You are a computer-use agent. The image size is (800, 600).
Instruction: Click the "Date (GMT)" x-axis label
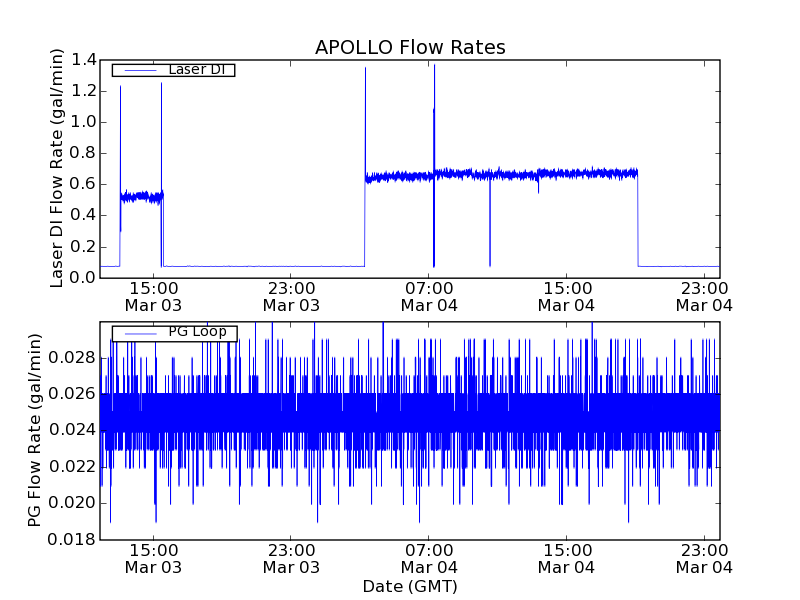[410, 586]
